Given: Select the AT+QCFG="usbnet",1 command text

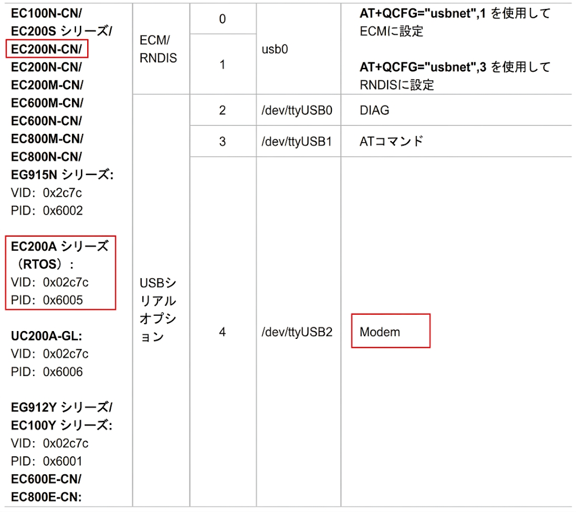Looking at the screenshot, I should pos(422,14).
